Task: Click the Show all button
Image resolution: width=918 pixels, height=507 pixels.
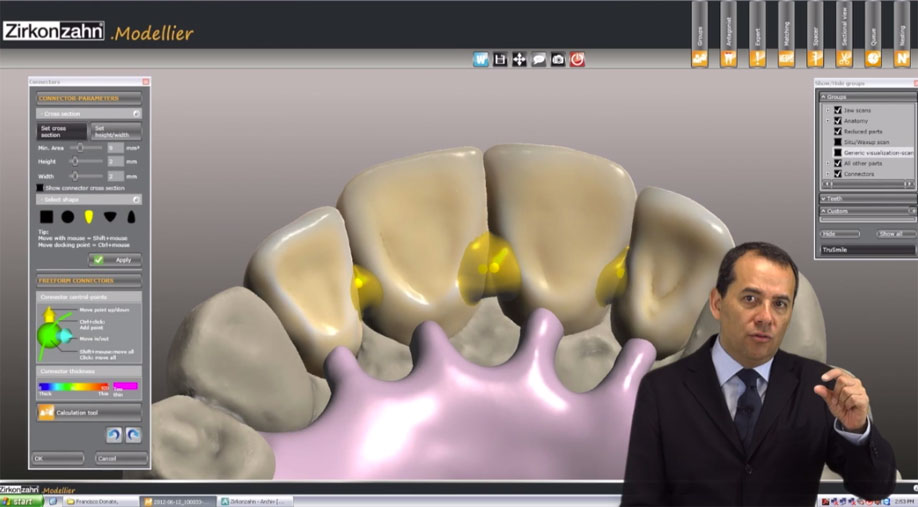Action: 895,234
